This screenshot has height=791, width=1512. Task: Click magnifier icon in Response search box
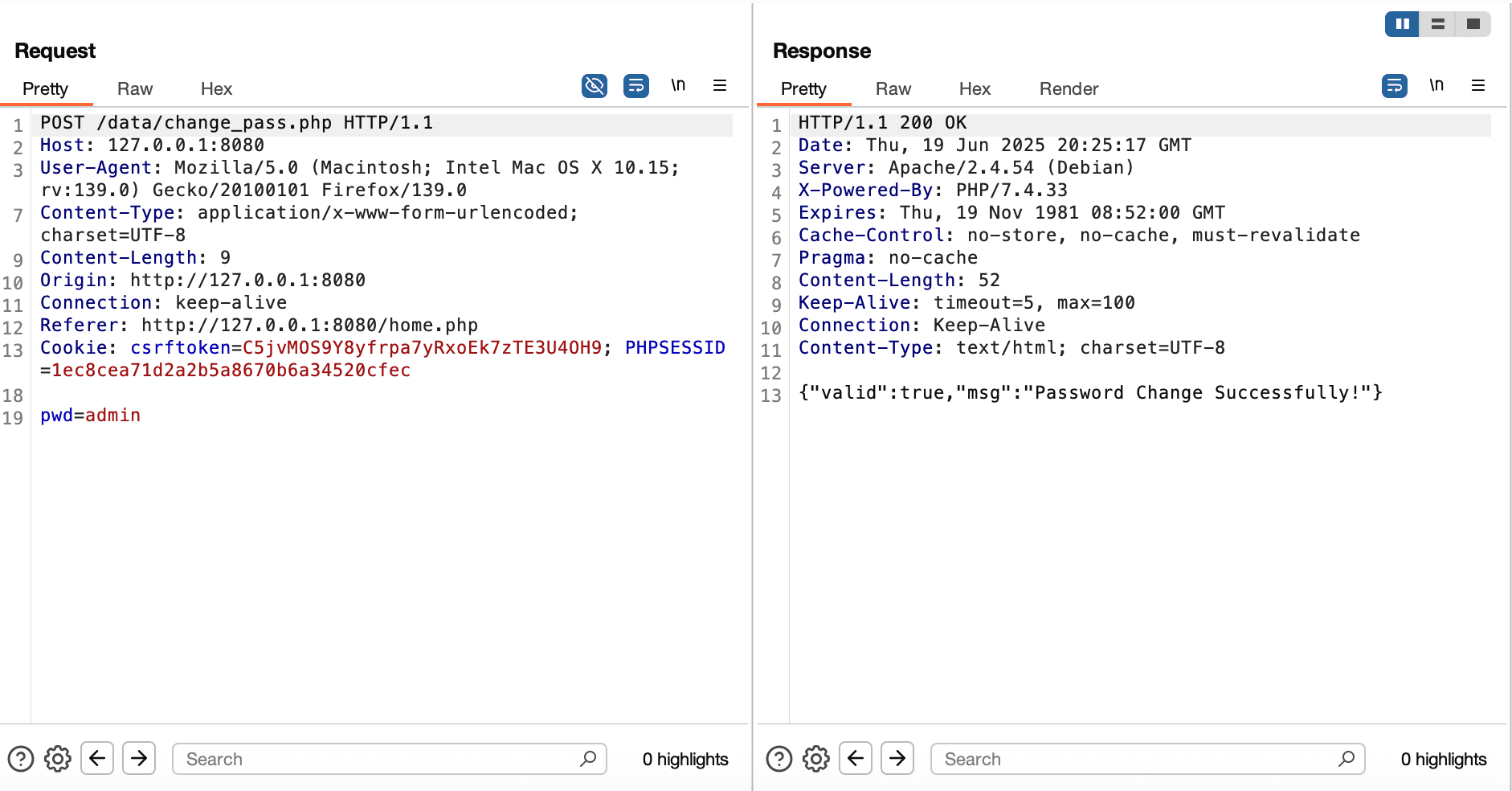[x=1346, y=758]
